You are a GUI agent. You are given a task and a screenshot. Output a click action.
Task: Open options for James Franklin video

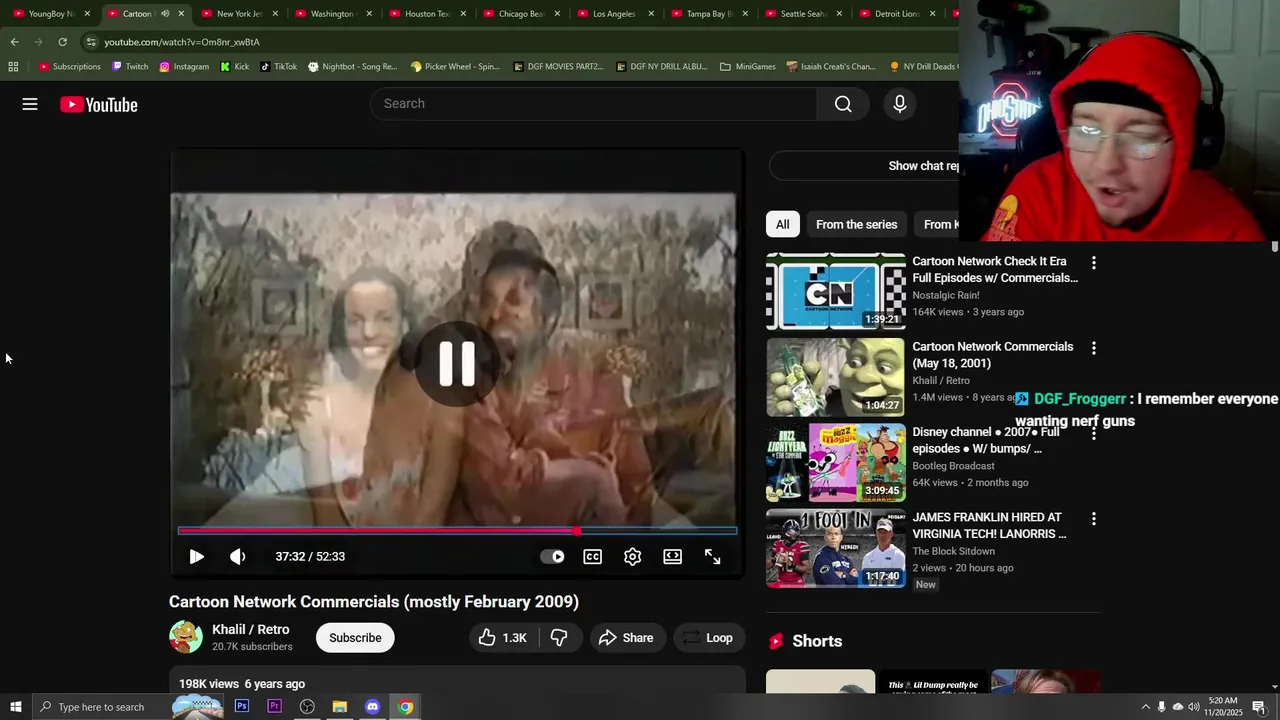click(x=1093, y=519)
